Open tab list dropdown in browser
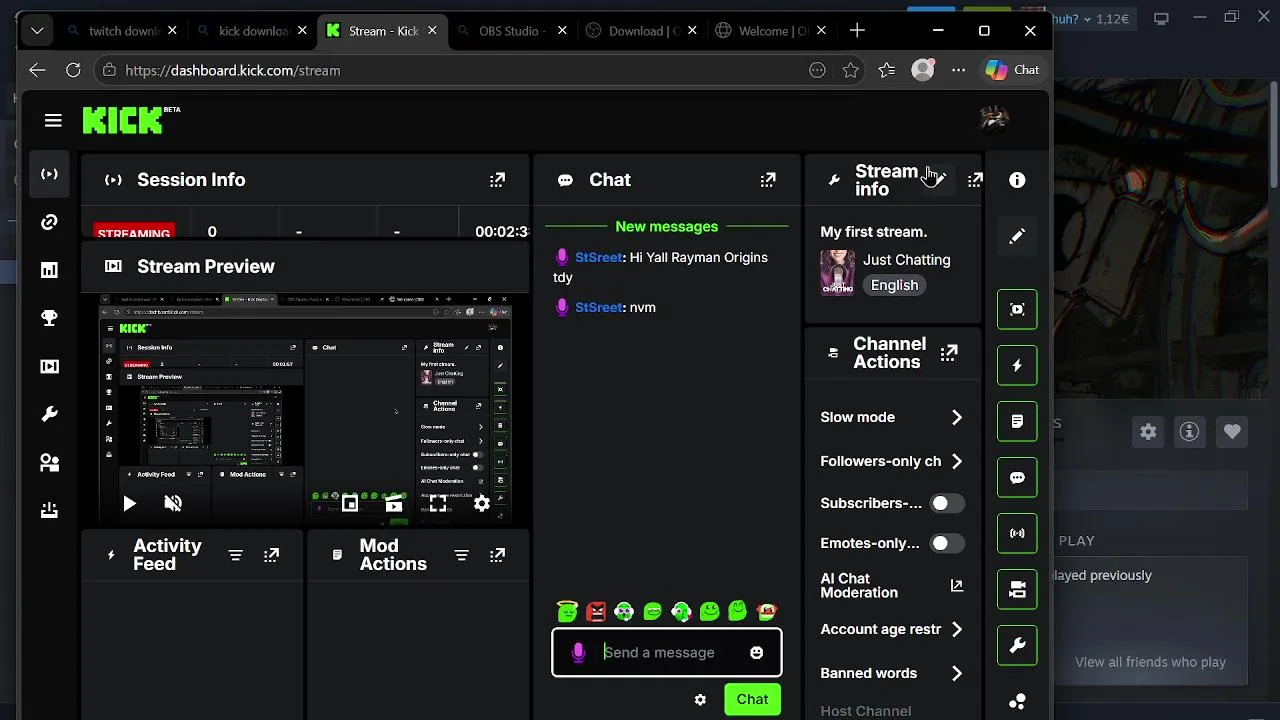The width and height of the screenshot is (1280, 720). tap(37, 31)
